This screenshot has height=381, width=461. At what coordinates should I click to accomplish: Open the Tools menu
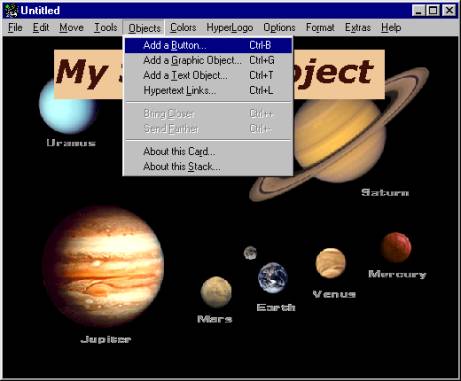click(106, 27)
